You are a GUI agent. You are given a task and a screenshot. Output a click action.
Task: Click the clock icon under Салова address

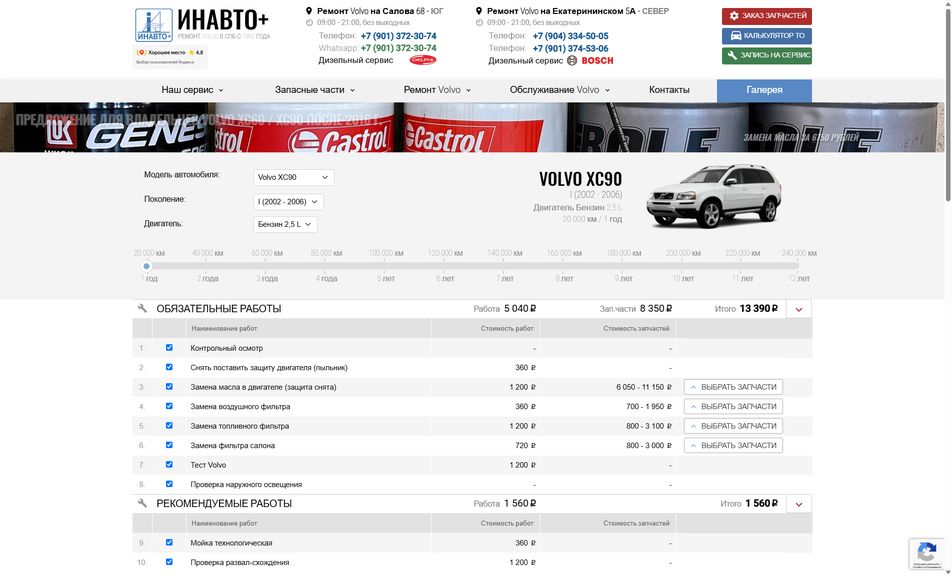click(x=310, y=22)
